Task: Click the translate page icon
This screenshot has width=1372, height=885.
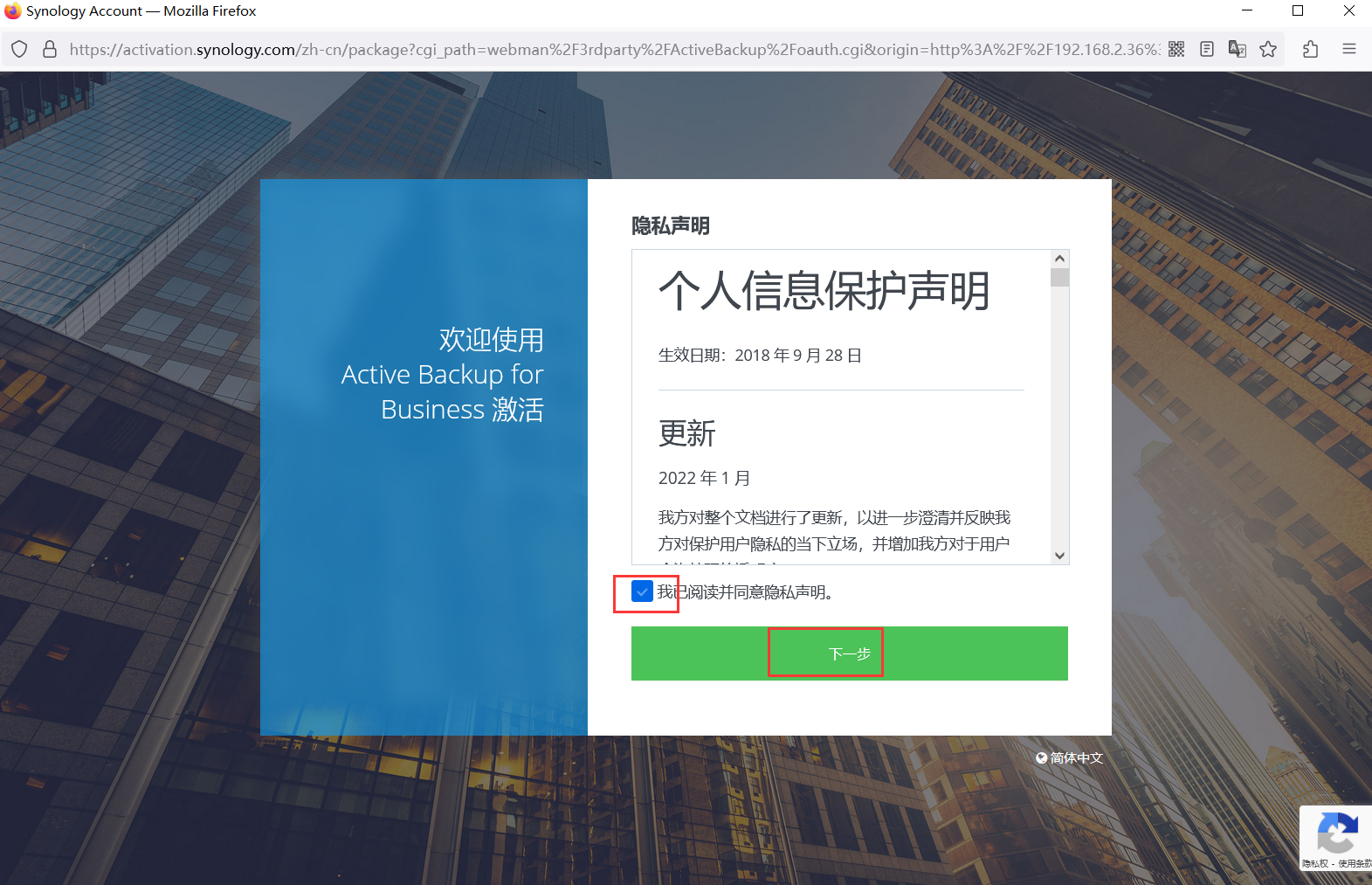Action: (x=1237, y=49)
